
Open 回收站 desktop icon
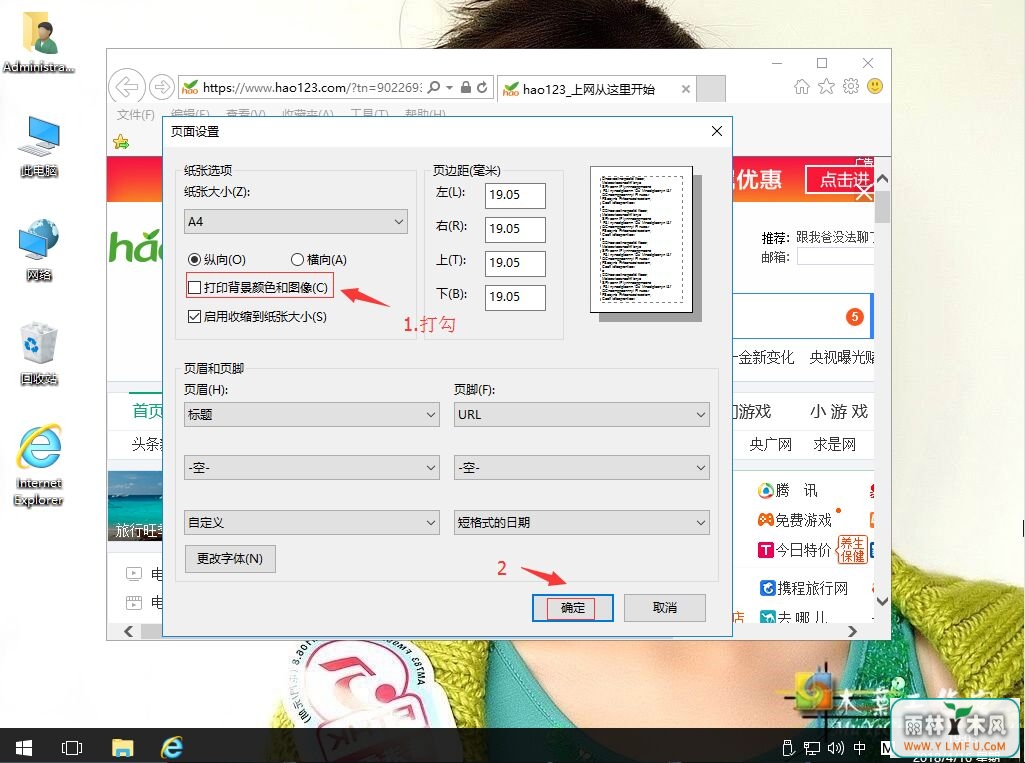39,354
